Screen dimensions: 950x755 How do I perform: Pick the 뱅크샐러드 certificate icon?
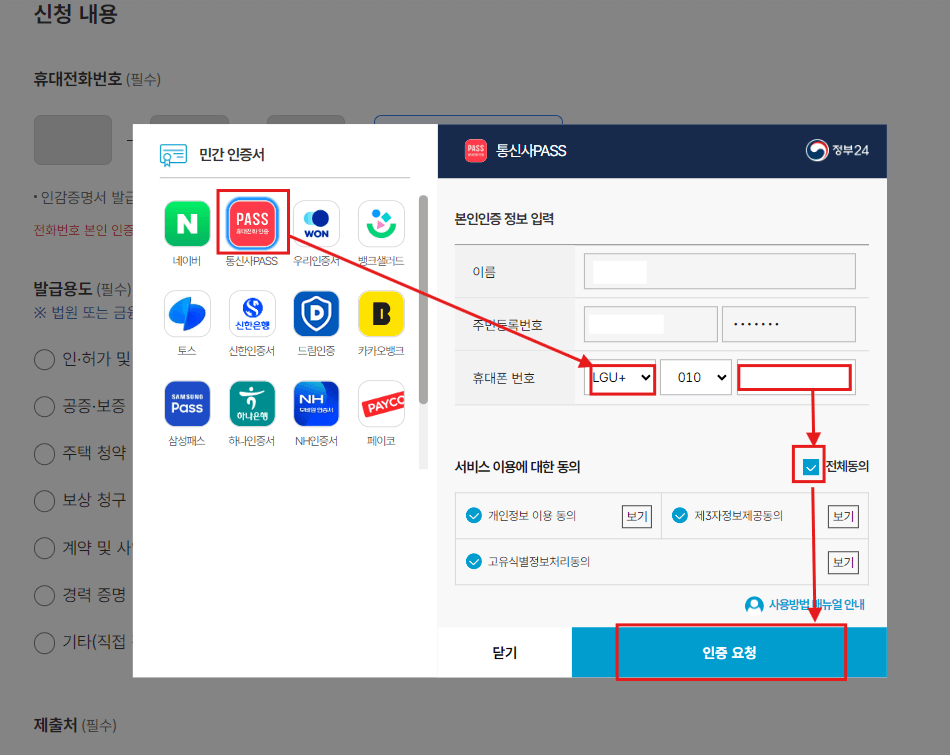coord(381,224)
